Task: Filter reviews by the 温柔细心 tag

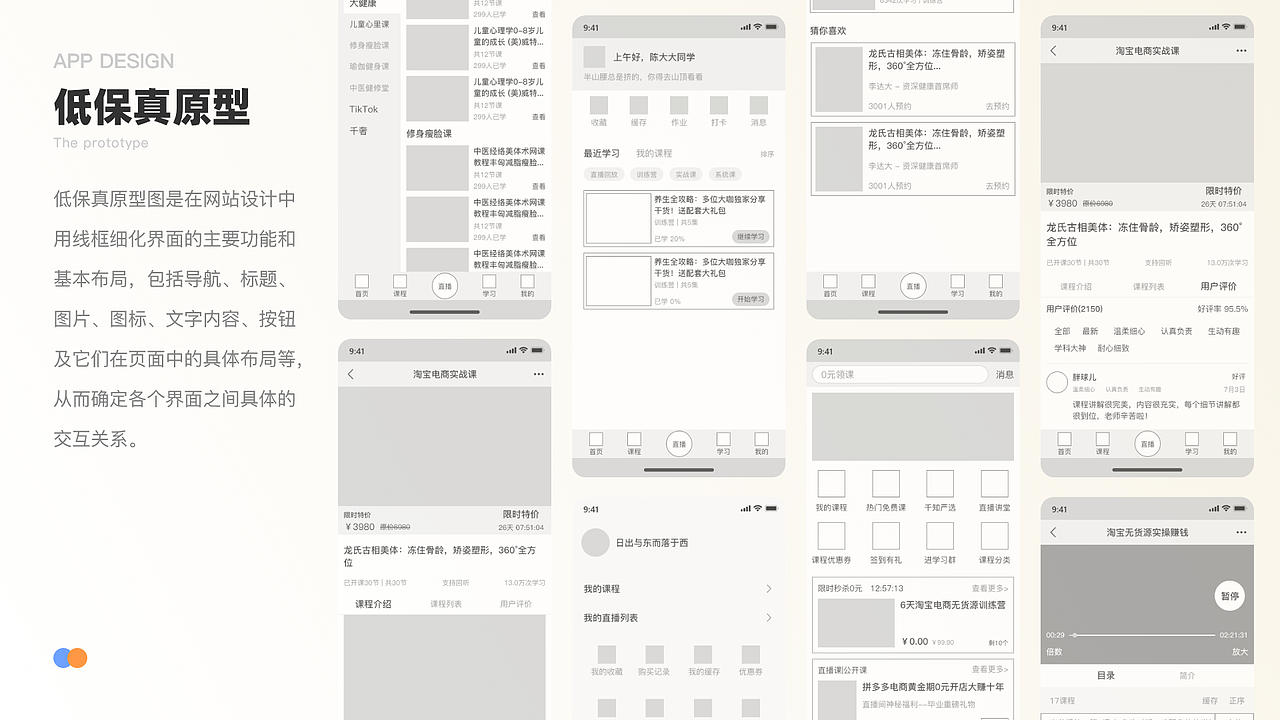Action: click(x=1129, y=331)
